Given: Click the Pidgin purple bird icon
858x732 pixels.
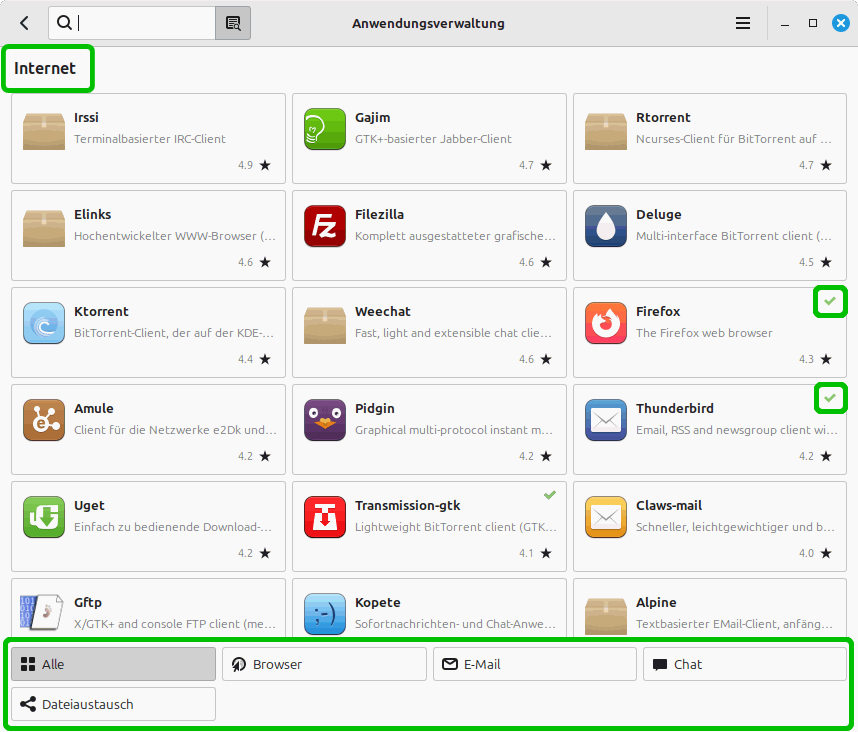Looking at the screenshot, I should click(324, 420).
